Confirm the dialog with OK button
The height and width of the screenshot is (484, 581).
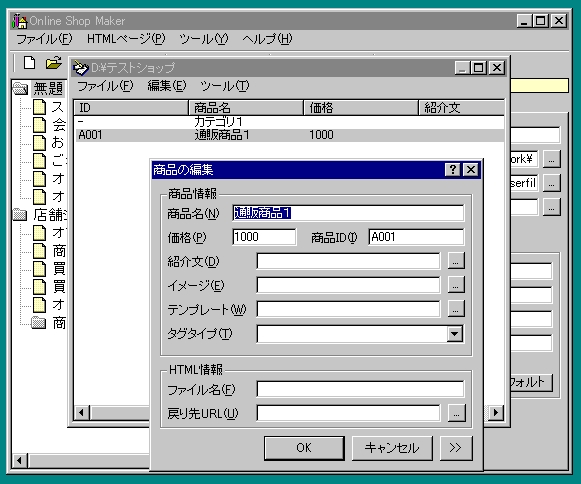click(304, 448)
